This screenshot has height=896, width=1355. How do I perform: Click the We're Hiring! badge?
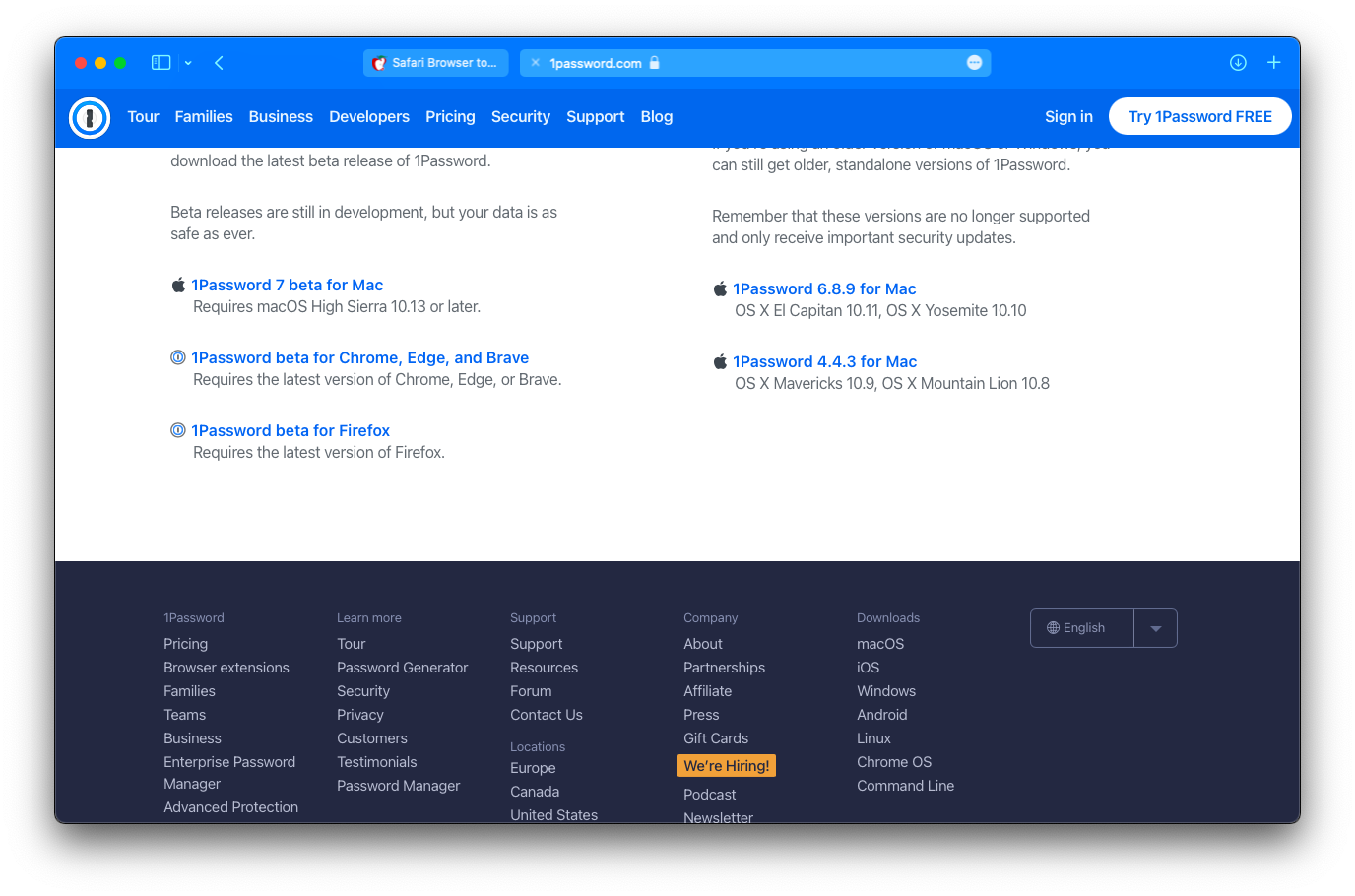(727, 766)
